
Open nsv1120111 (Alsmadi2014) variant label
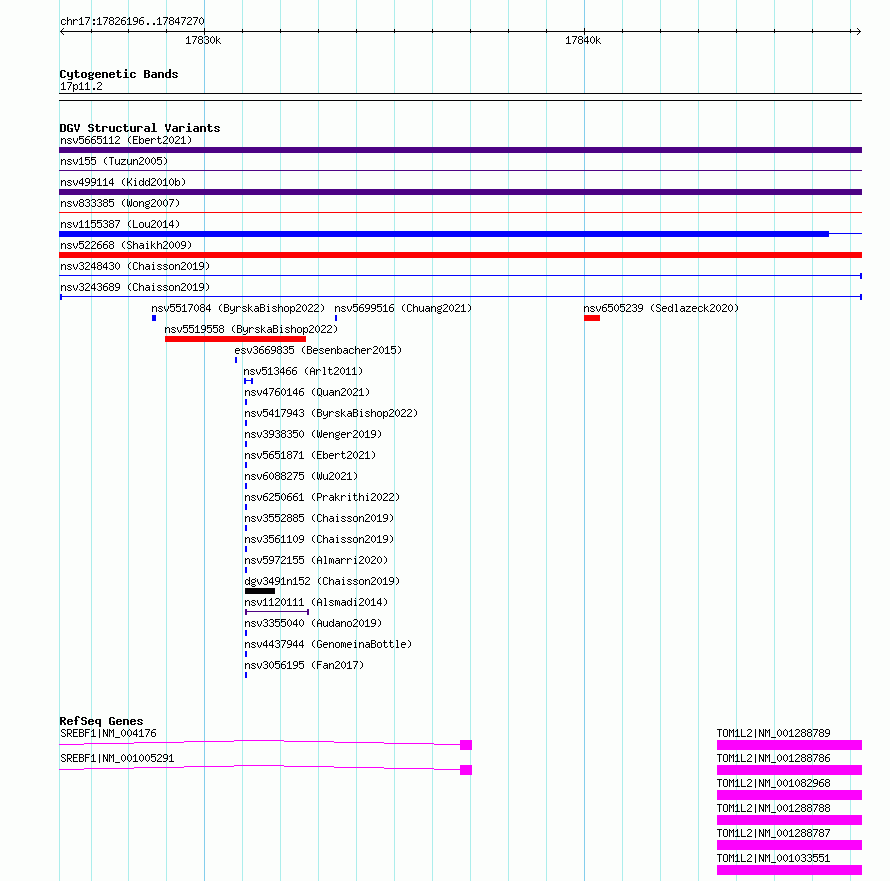pyautogui.click(x=316, y=602)
